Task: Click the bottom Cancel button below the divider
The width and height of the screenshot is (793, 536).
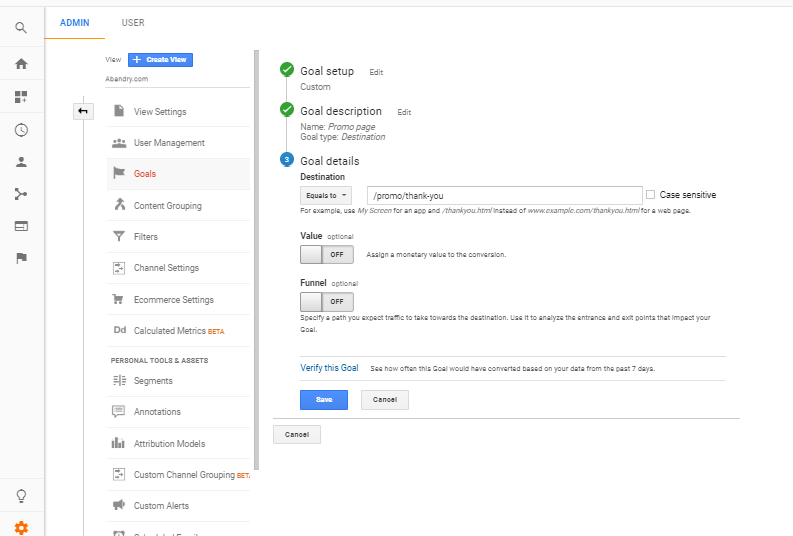Action: tap(297, 434)
